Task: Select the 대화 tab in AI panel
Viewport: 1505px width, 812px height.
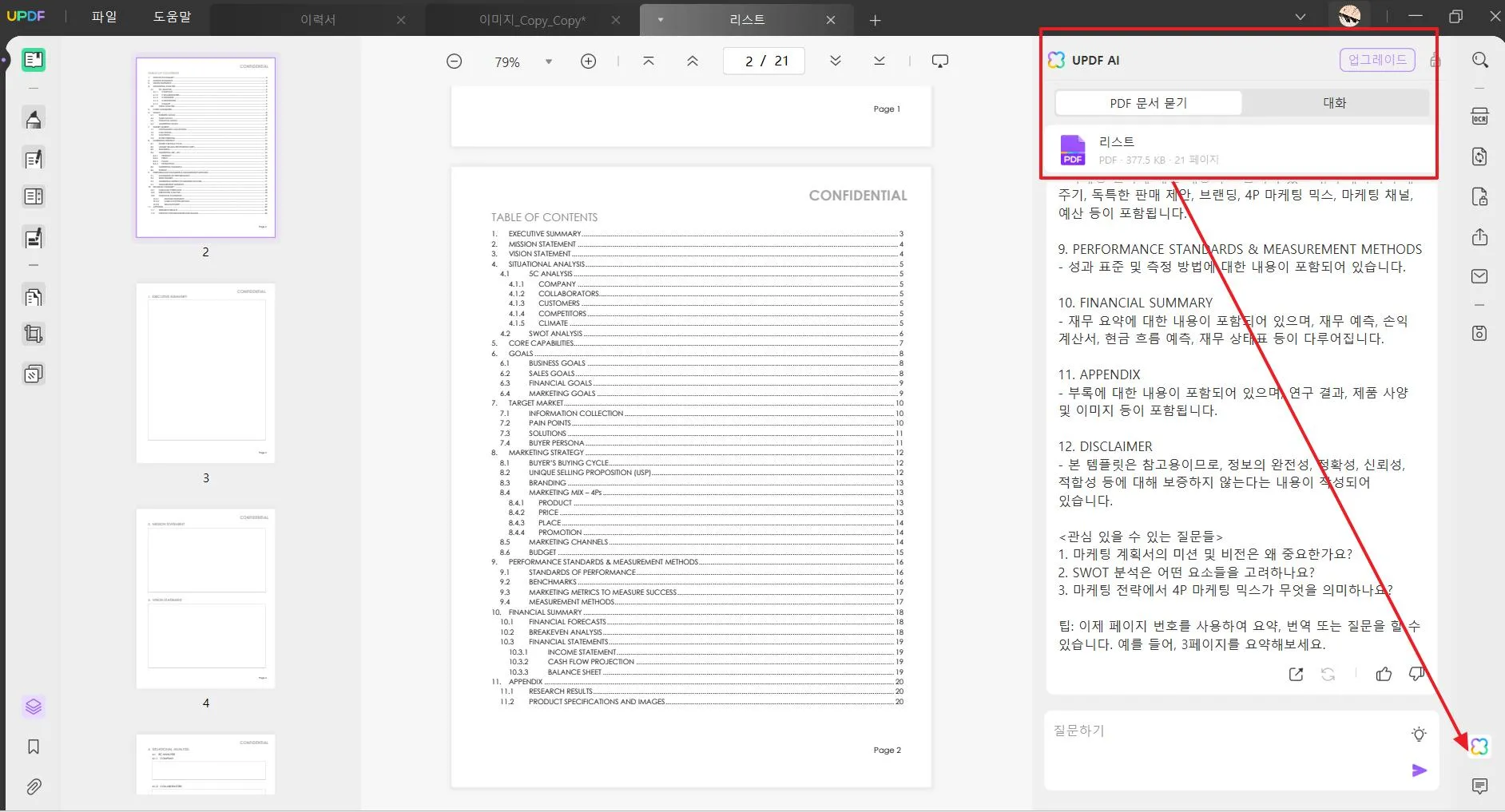Action: click(1335, 103)
